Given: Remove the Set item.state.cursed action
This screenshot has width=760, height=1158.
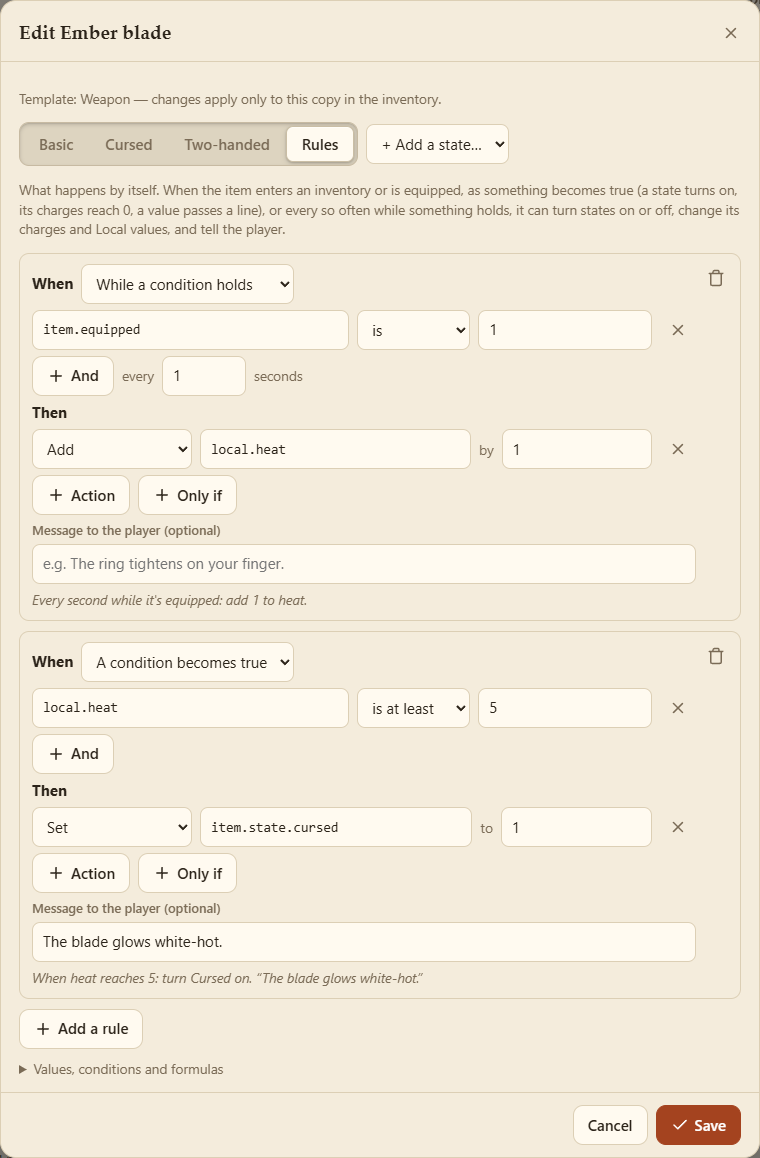Looking at the screenshot, I should tap(678, 827).
